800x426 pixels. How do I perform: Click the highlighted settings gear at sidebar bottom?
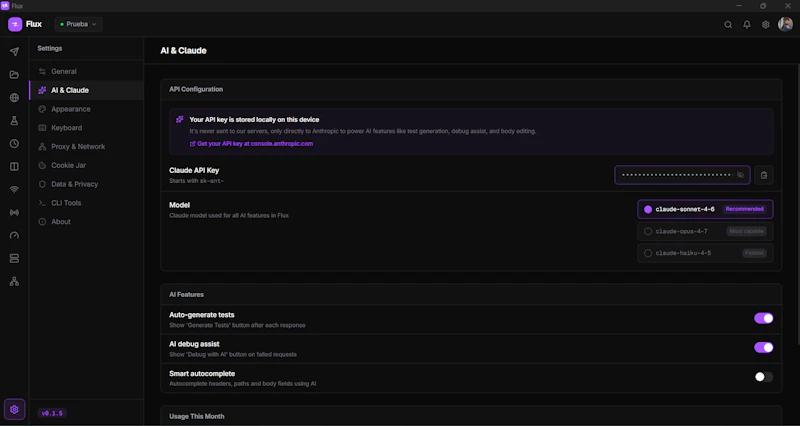(14, 409)
